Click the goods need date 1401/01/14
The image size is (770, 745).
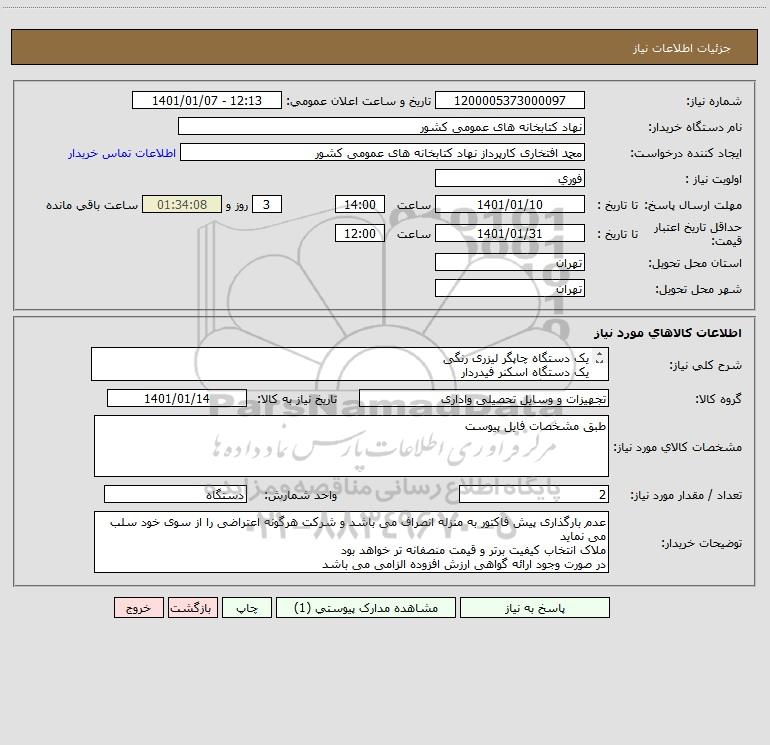pos(177,398)
